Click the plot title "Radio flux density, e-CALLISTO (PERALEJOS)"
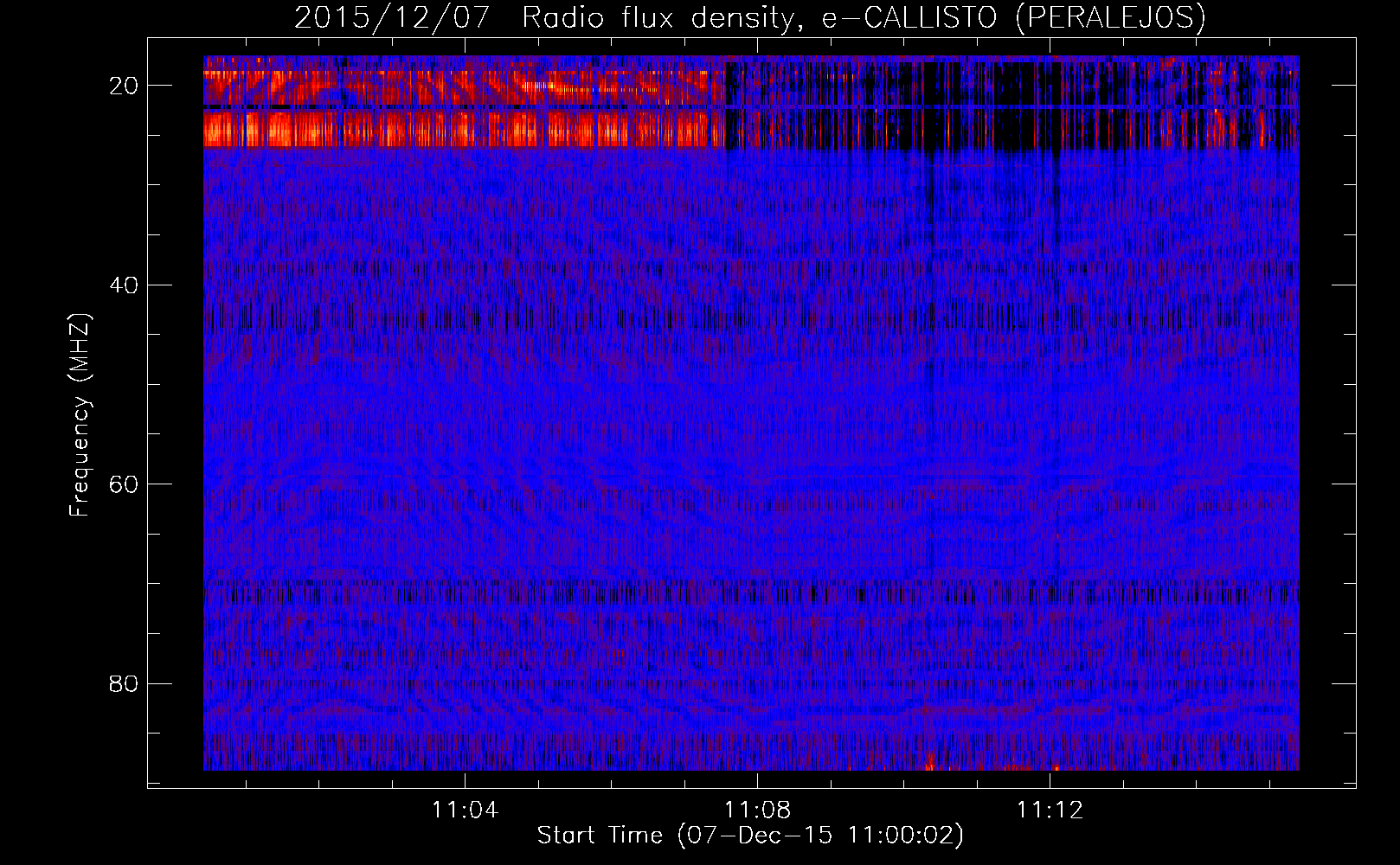This screenshot has width=1400, height=865. pos(864,17)
